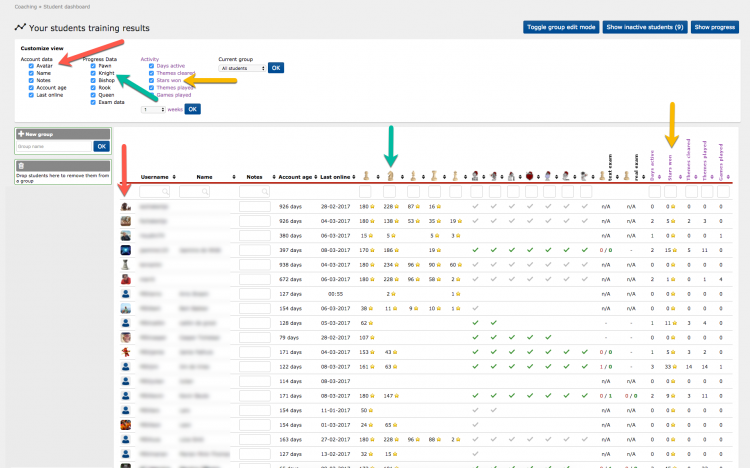Open the weeks number dropdown
The width and height of the screenshot is (750, 468).
[x=153, y=110]
